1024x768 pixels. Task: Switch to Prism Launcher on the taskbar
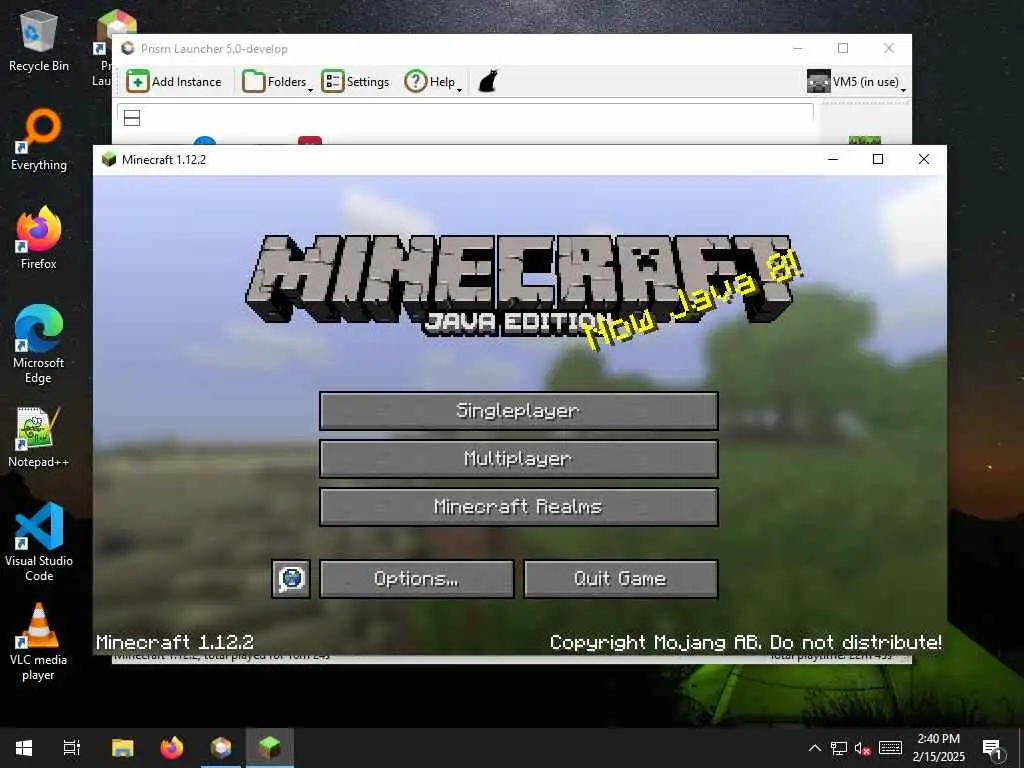coord(221,748)
